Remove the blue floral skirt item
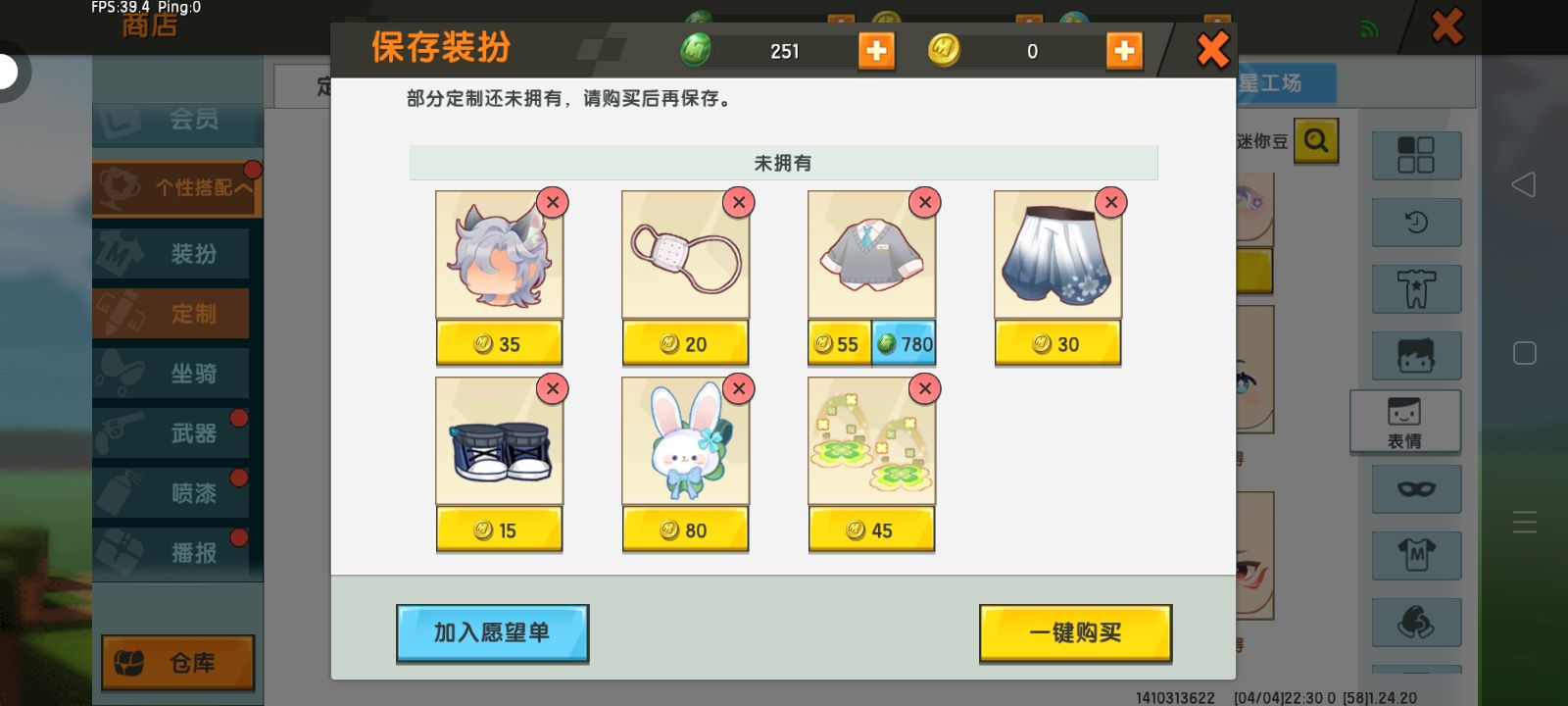Image resolution: width=1568 pixels, height=706 pixels. click(x=1111, y=202)
